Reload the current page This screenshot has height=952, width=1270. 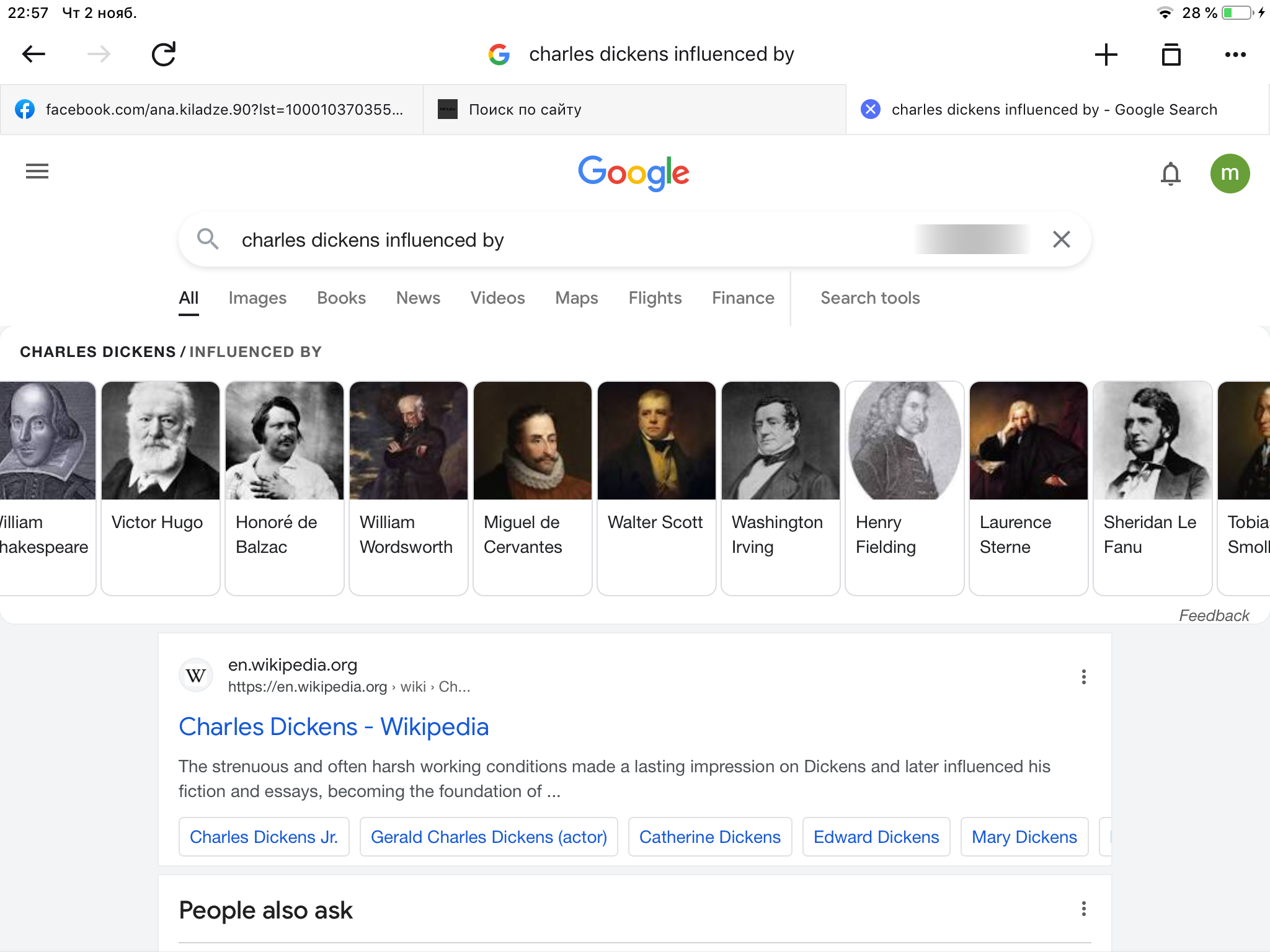click(x=164, y=55)
